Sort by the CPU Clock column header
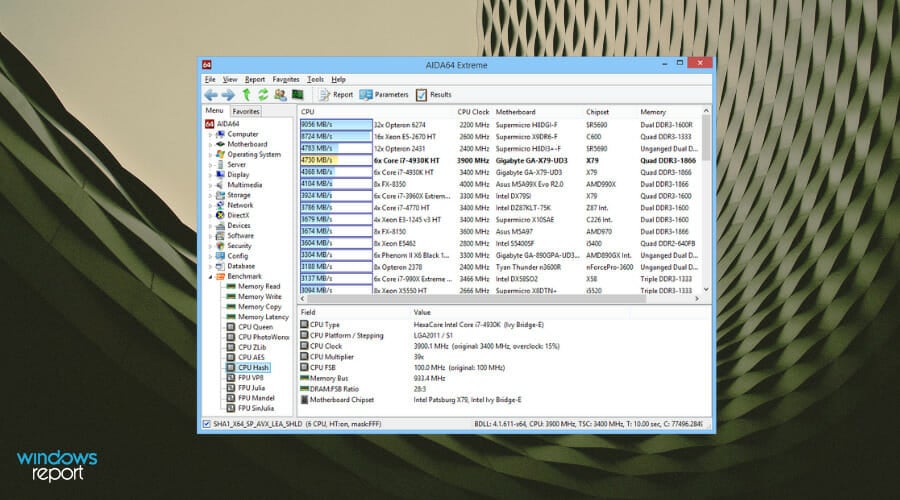The height and width of the screenshot is (500, 900). pos(473,112)
